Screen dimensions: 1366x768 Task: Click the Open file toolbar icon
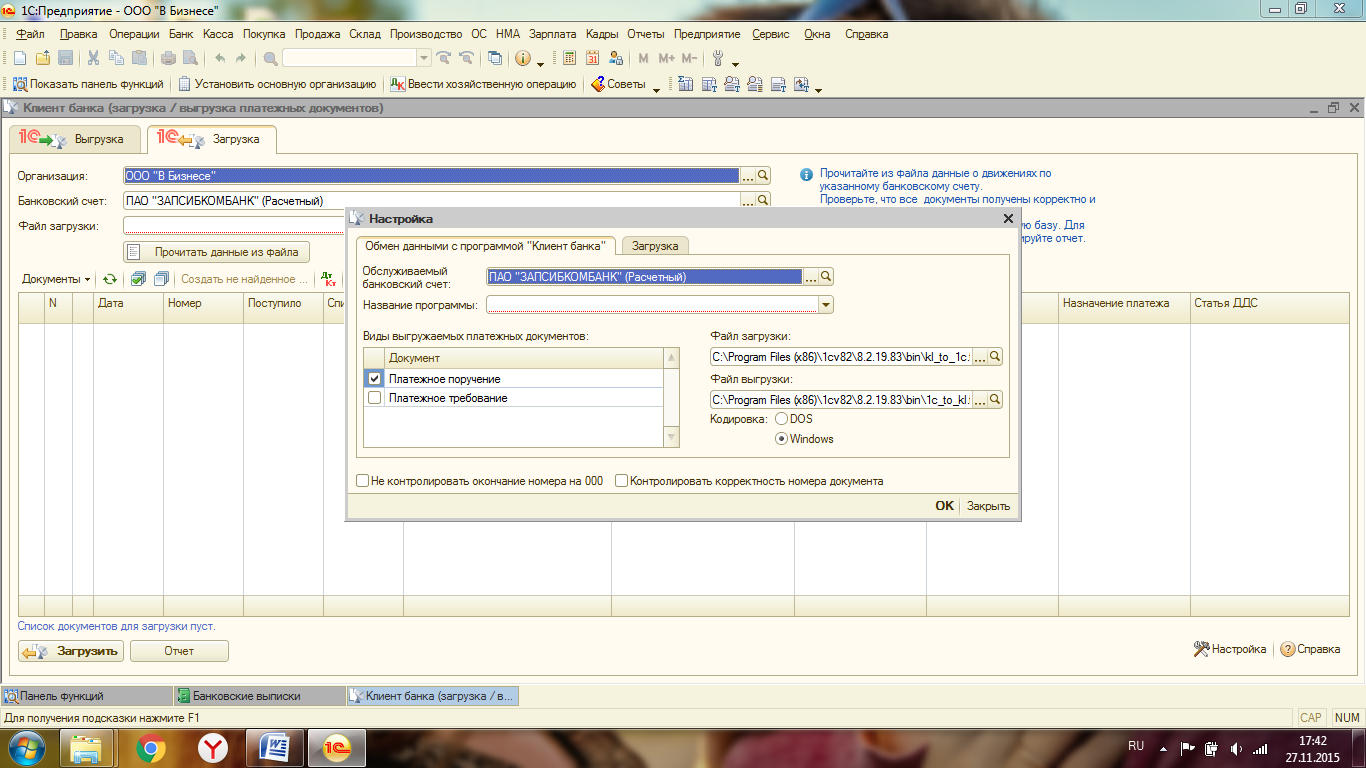pos(43,58)
